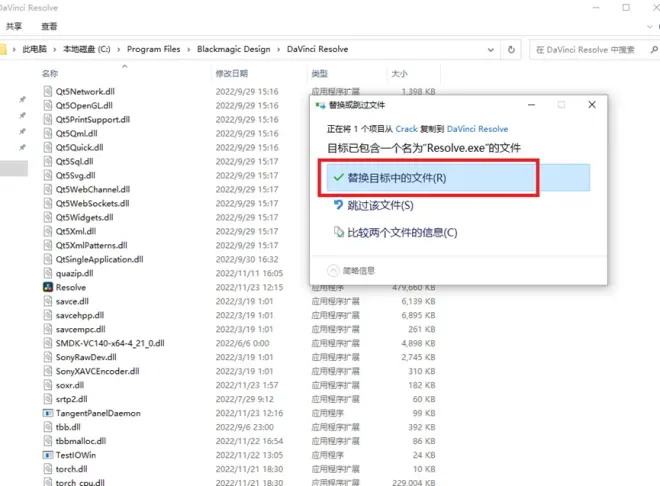Click the Qt5Widgets.dll file icon
Image resolution: width=660 pixels, height=486 pixels.
tap(48, 218)
